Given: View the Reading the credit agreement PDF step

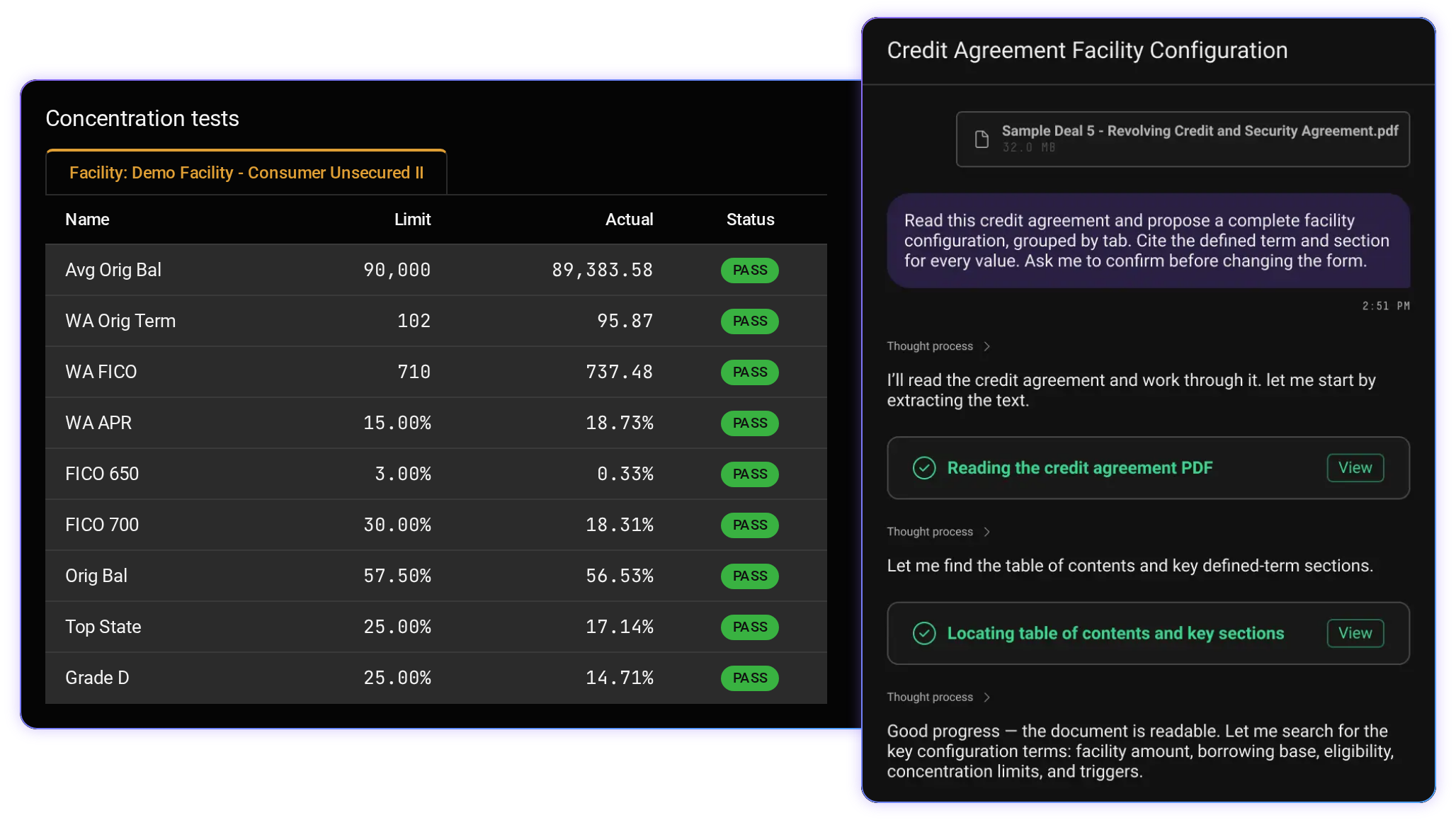Looking at the screenshot, I should [1355, 468].
